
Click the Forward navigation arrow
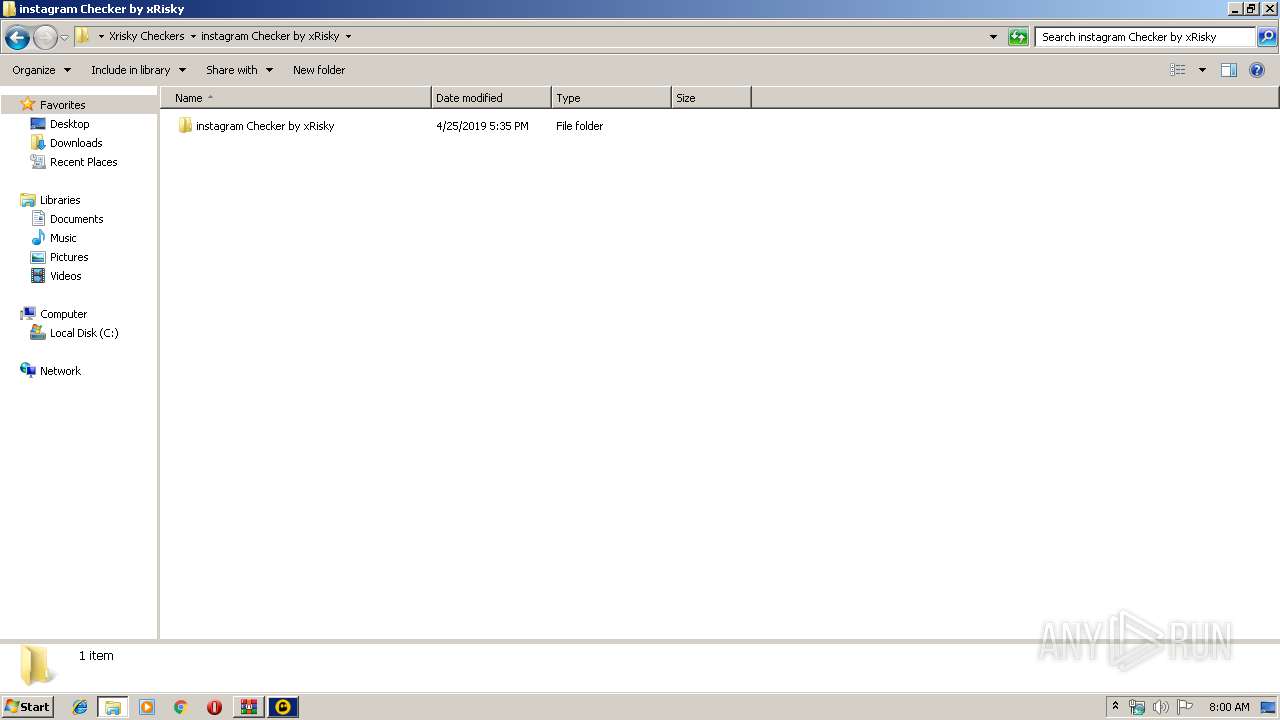(45, 38)
